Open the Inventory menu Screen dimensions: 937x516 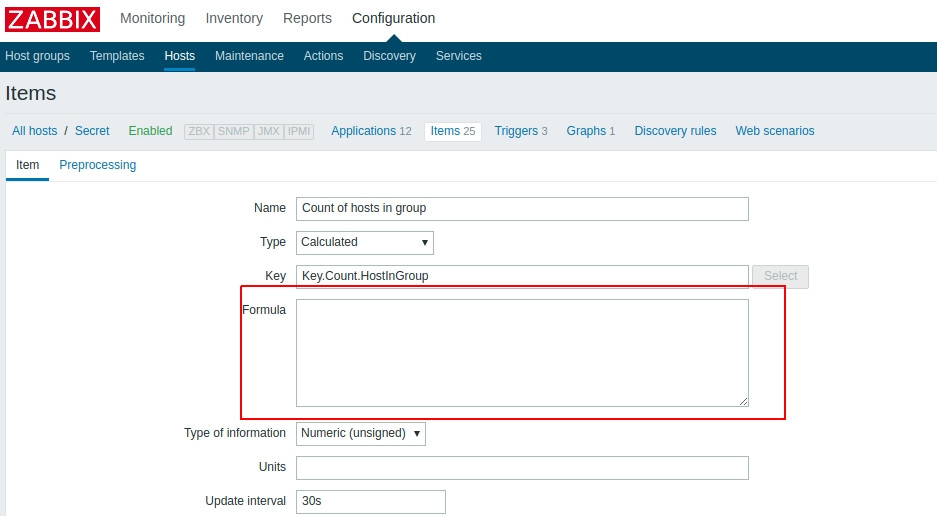[x=234, y=18]
